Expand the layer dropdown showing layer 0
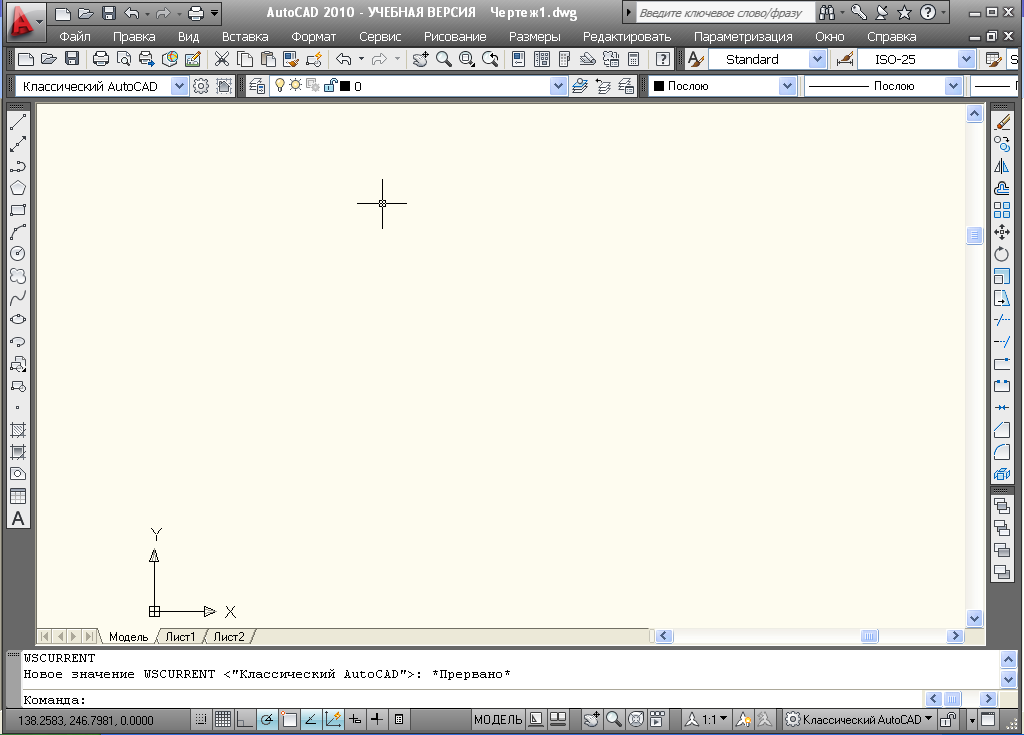Viewport: 1024px width, 735px height. (558, 86)
